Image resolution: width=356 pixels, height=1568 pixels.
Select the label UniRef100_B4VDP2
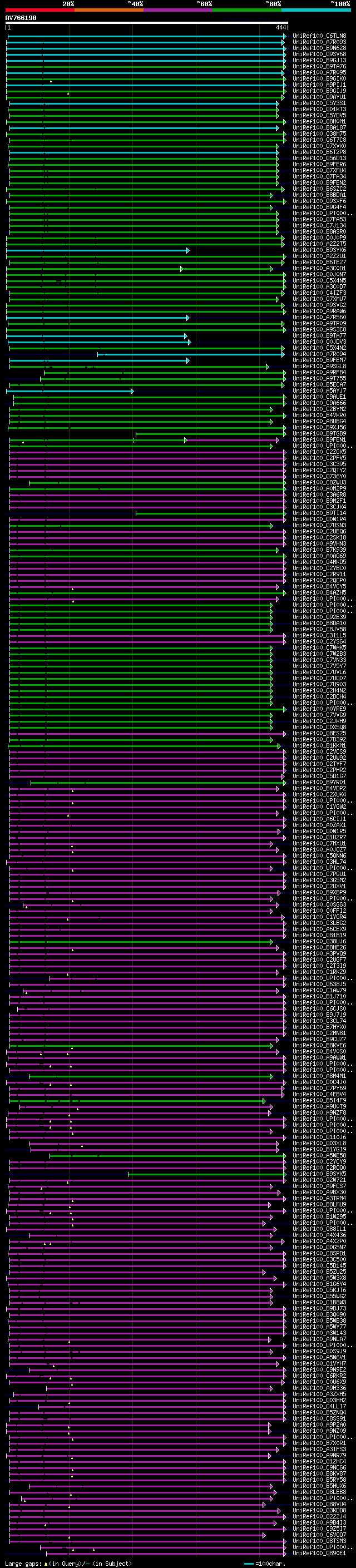pos(319,789)
